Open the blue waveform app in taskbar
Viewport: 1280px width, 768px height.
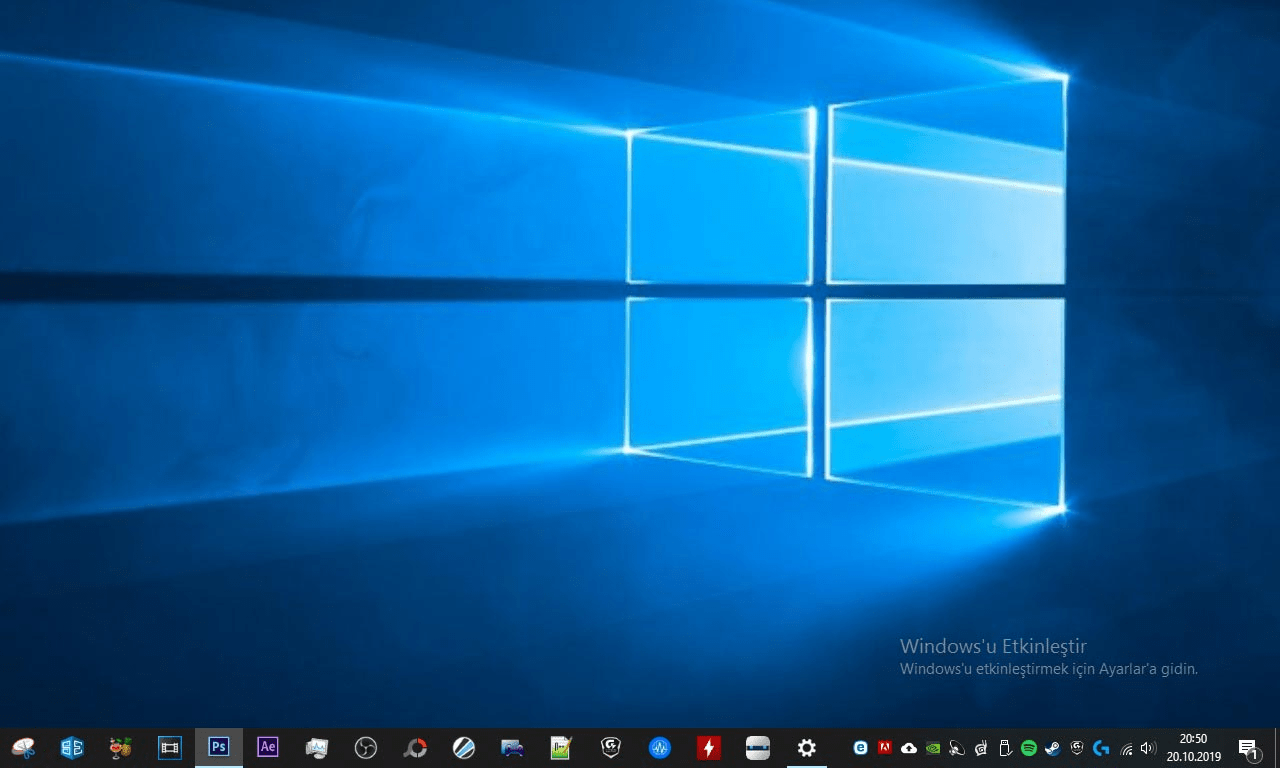tap(659, 748)
